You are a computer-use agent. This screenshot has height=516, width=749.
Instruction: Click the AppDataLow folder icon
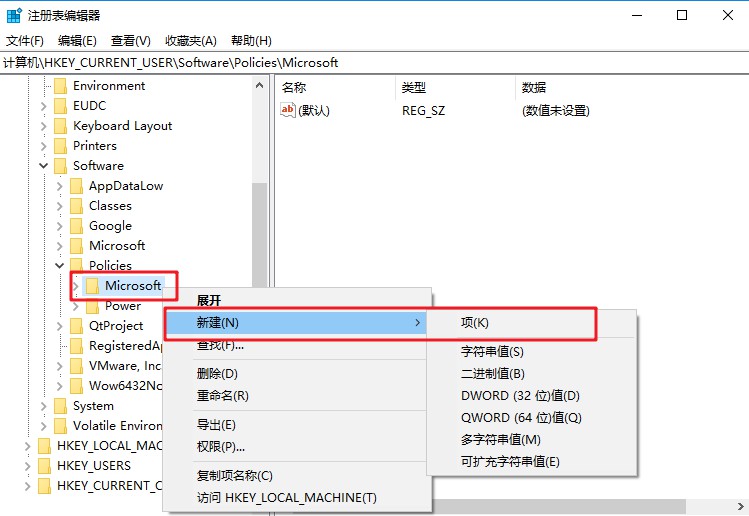pos(76,186)
